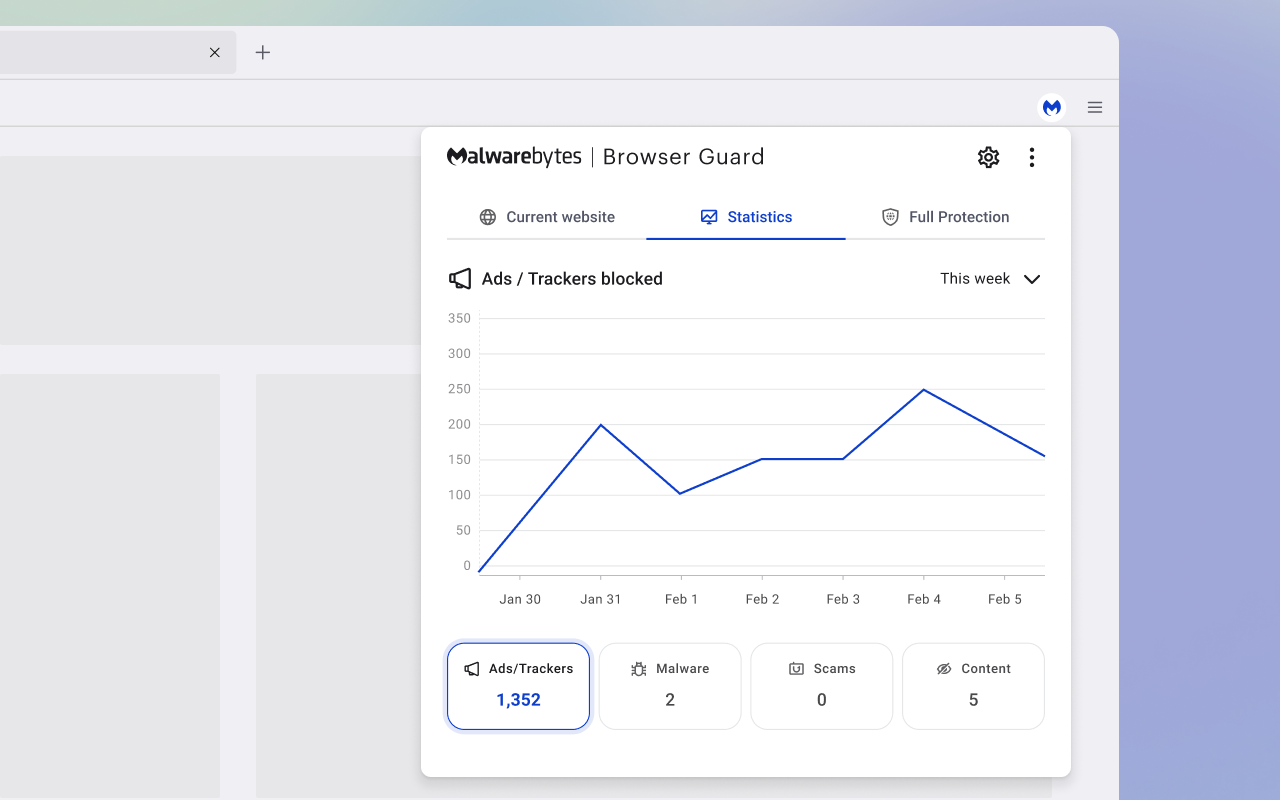1280x800 pixels.
Task: Show Scams blocked statistics card
Action: (821, 686)
